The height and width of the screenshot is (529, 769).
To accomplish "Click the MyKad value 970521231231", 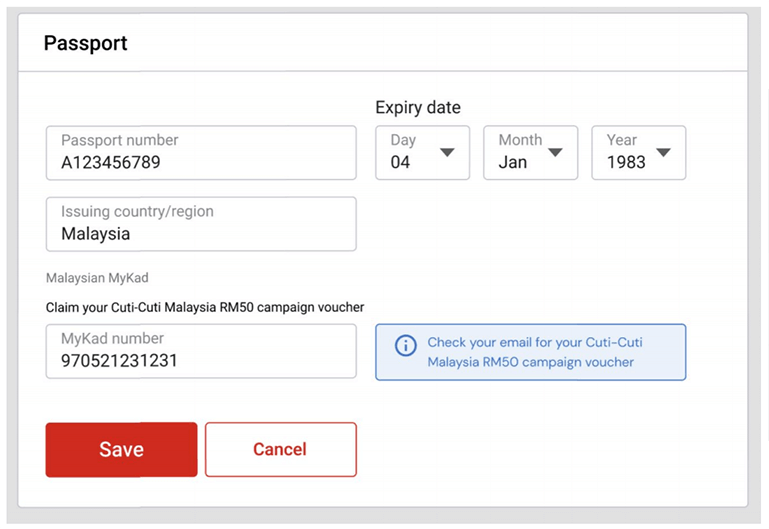I will click(119, 361).
